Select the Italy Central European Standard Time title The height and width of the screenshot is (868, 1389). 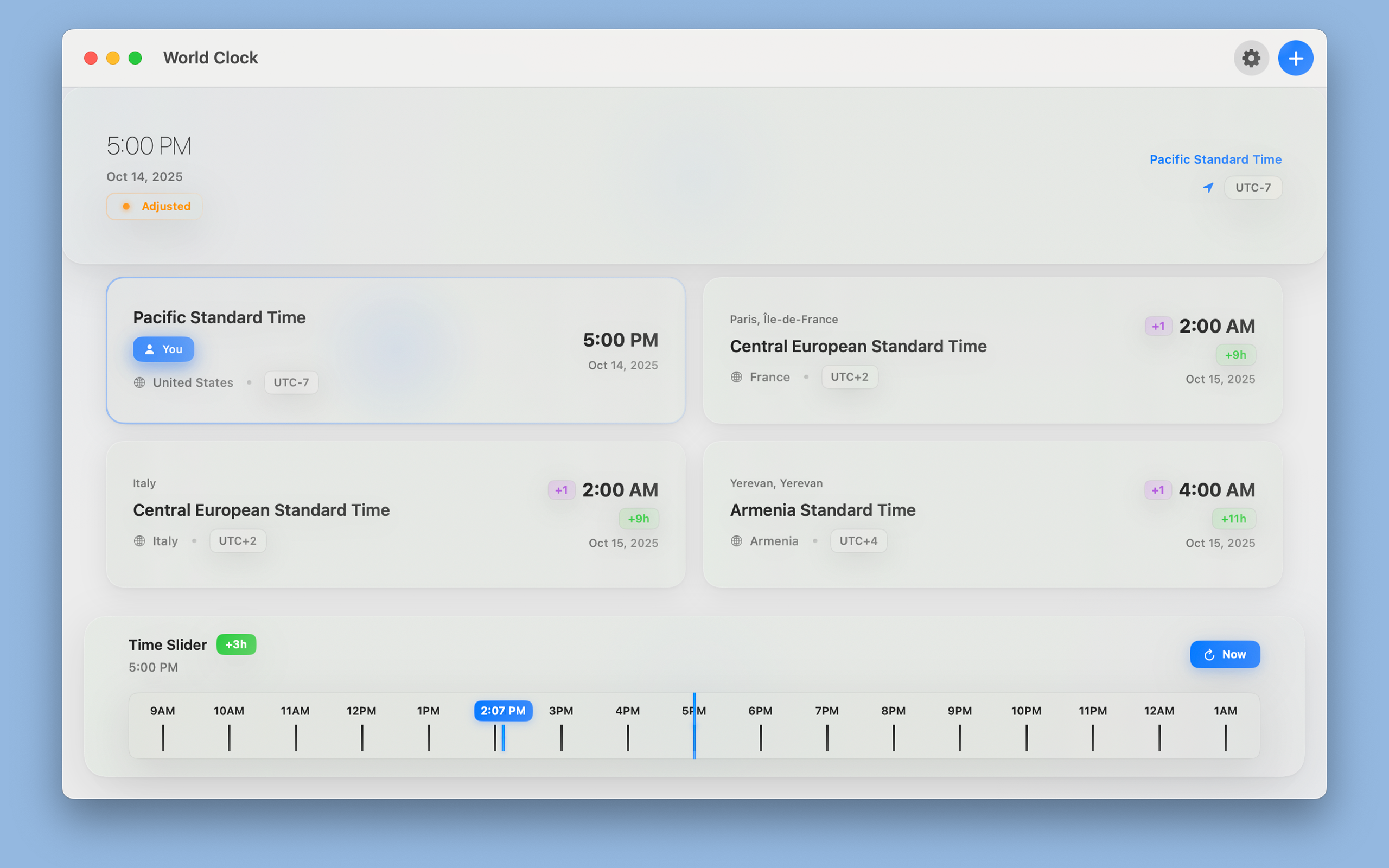click(x=261, y=510)
